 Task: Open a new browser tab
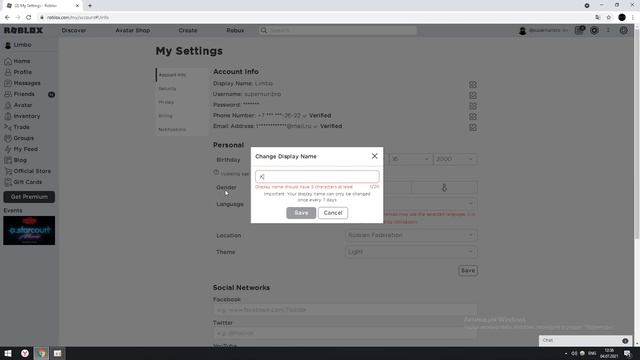point(90,6)
